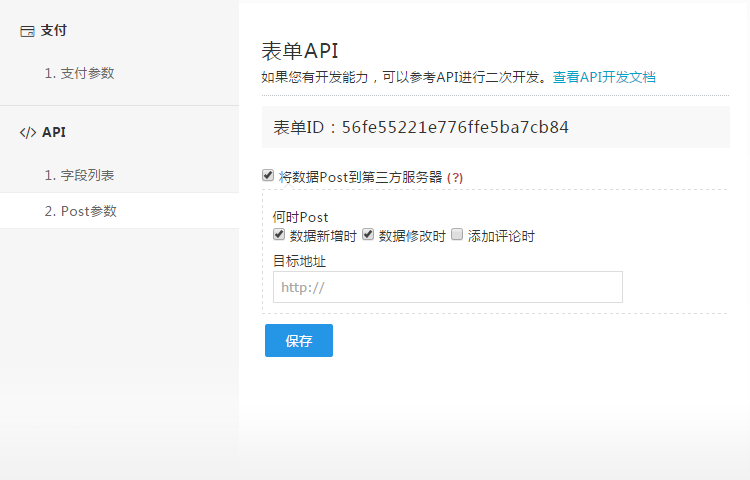Uncheck the 数据修改时 checkbox
750x480 pixels.
(368, 235)
